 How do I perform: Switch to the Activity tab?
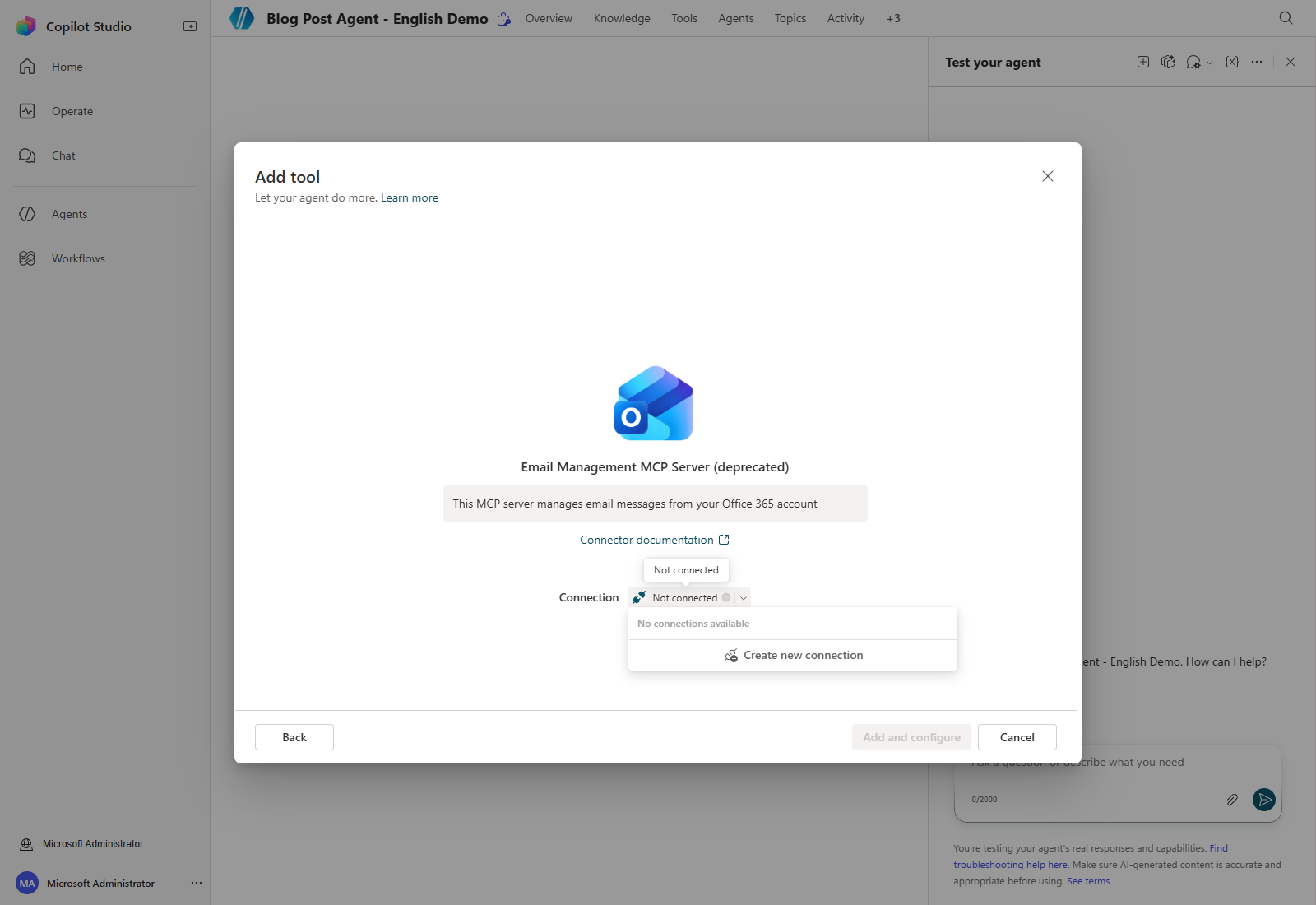pyautogui.click(x=846, y=18)
